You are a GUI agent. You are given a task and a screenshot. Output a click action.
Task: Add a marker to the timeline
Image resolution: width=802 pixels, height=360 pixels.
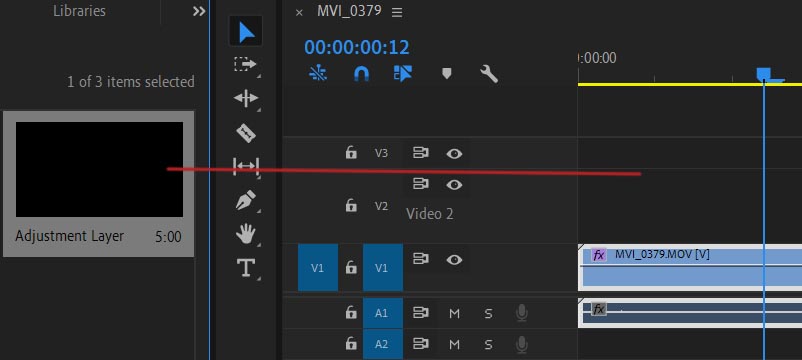447,74
